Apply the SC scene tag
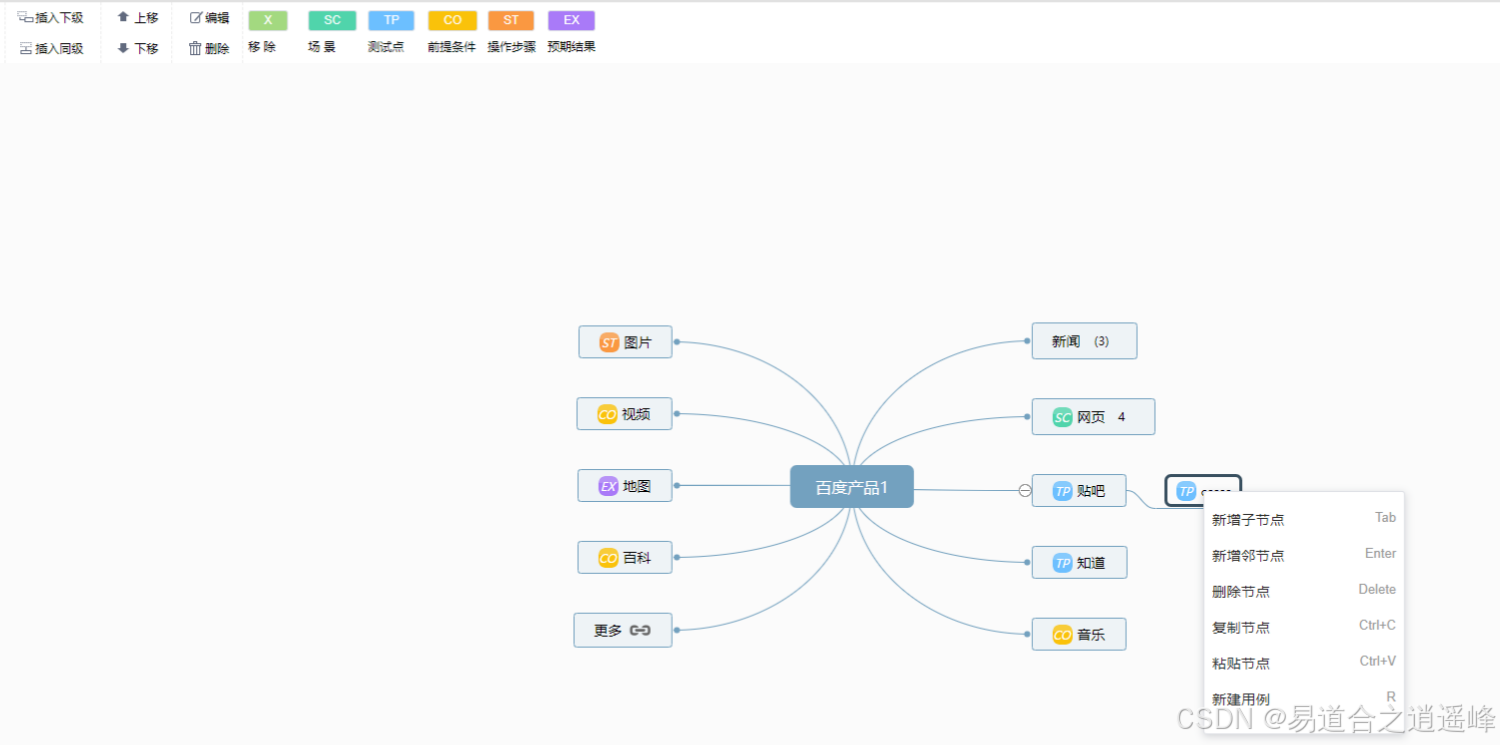The image size is (1500, 745). pos(332,20)
